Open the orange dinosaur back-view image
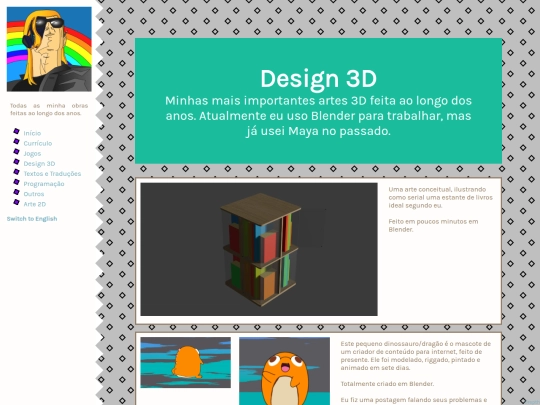The image size is (540, 405). tap(186, 362)
